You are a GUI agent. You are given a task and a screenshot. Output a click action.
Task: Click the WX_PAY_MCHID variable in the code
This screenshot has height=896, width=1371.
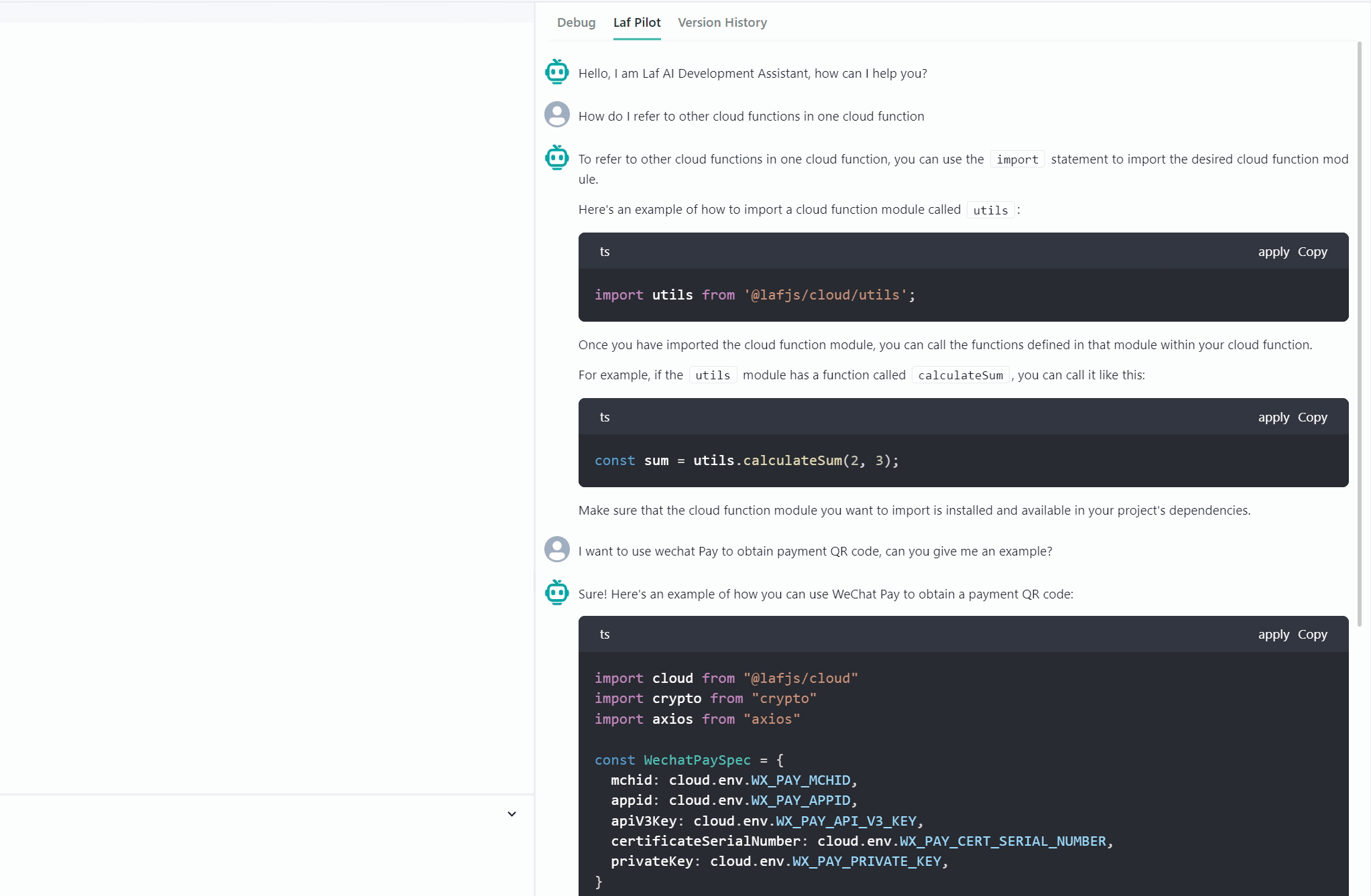[800, 780]
